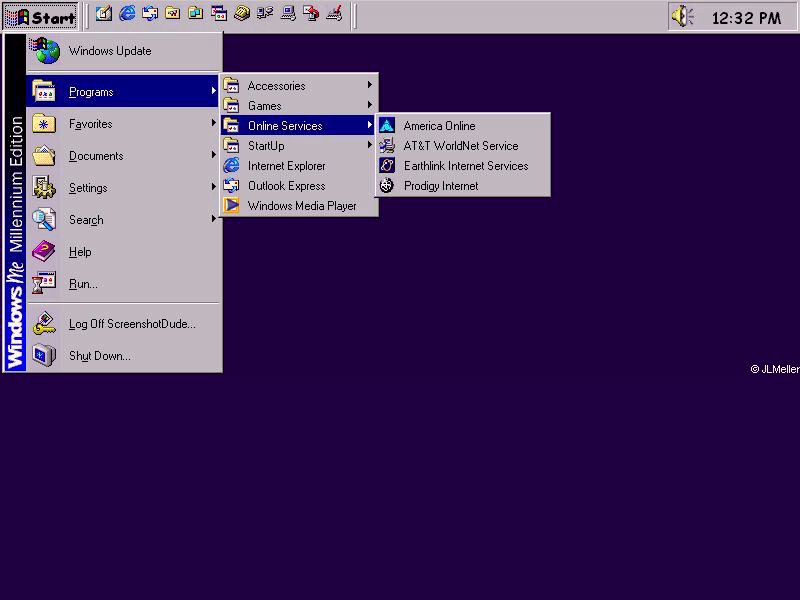Click the red curved arrow icon in Quick Launch
Screen dimensions: 800x600
[310, 14]
